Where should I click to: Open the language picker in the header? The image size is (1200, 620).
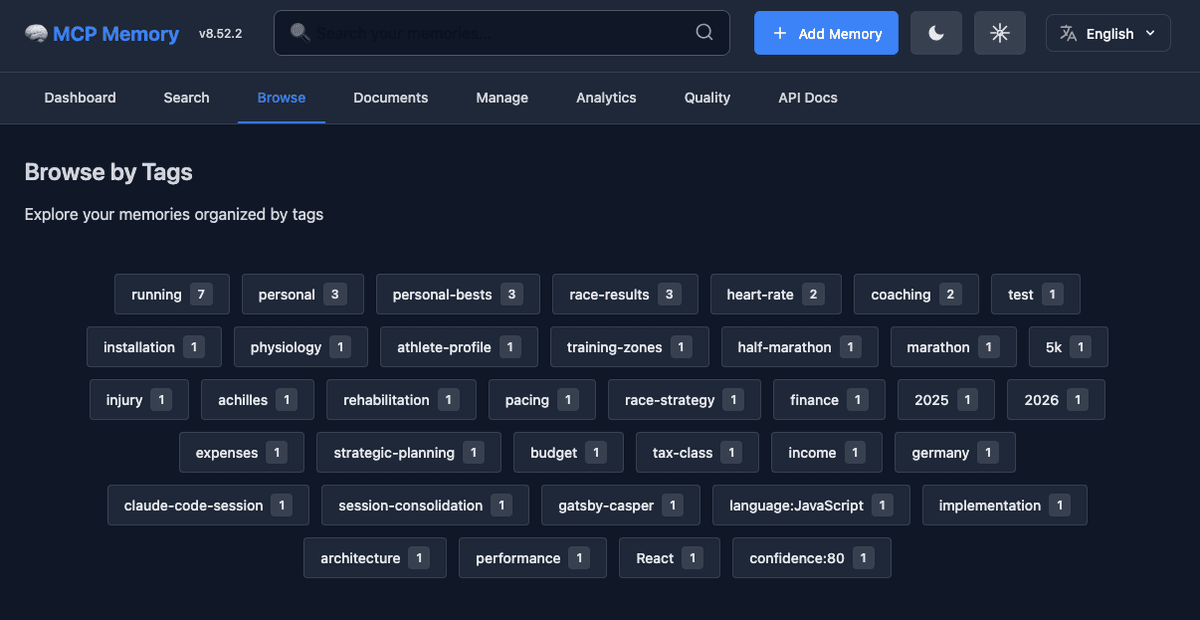point(1108,32)
